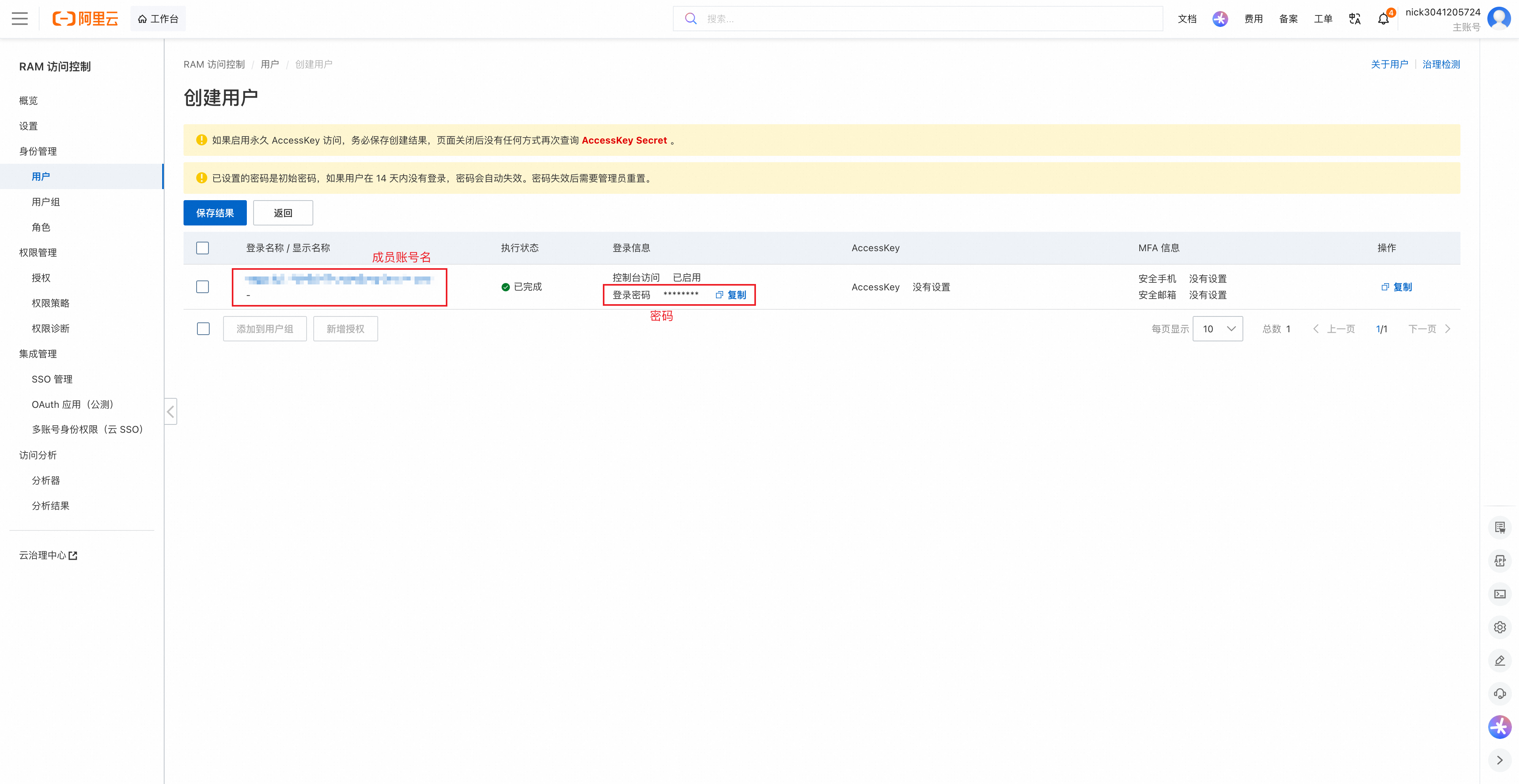Go to 下一页 next page

pos(1429,329)
